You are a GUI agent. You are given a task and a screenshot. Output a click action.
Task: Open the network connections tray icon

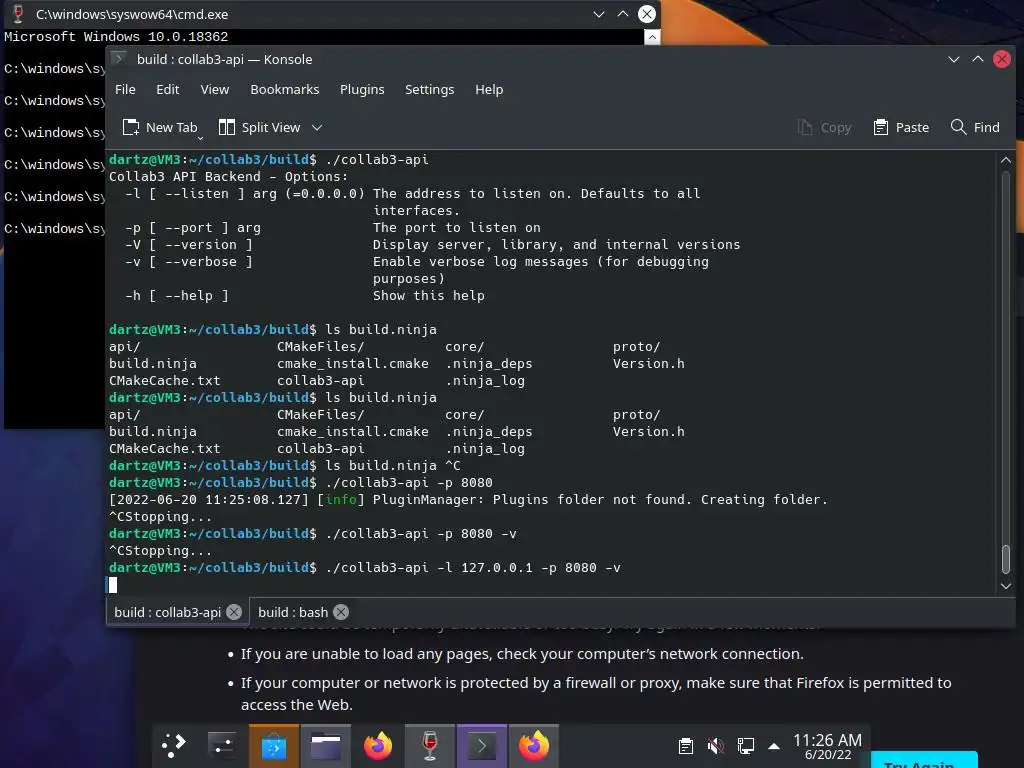(x=745, y=746)
